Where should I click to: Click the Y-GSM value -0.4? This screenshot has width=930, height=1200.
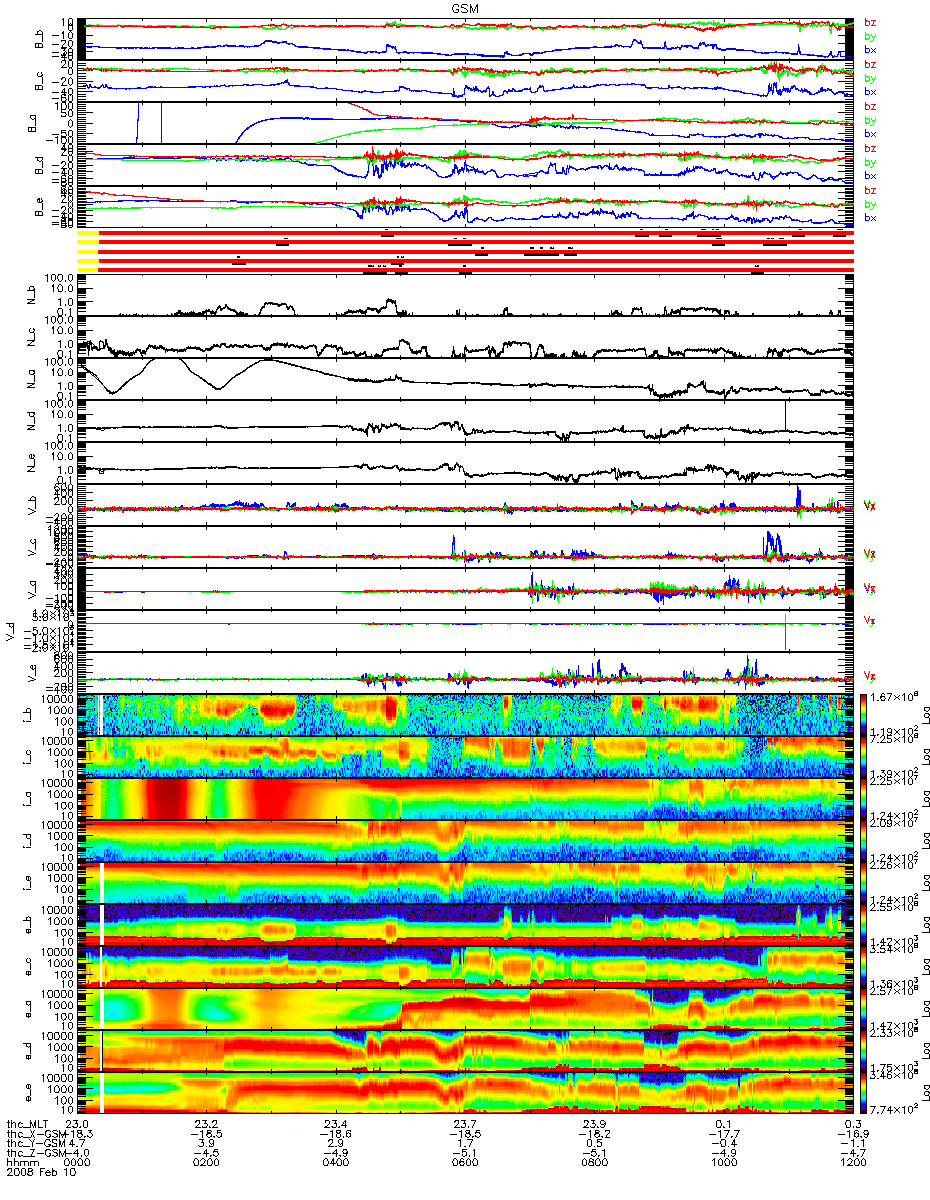pyautogui.click(x=722, y=1145)
